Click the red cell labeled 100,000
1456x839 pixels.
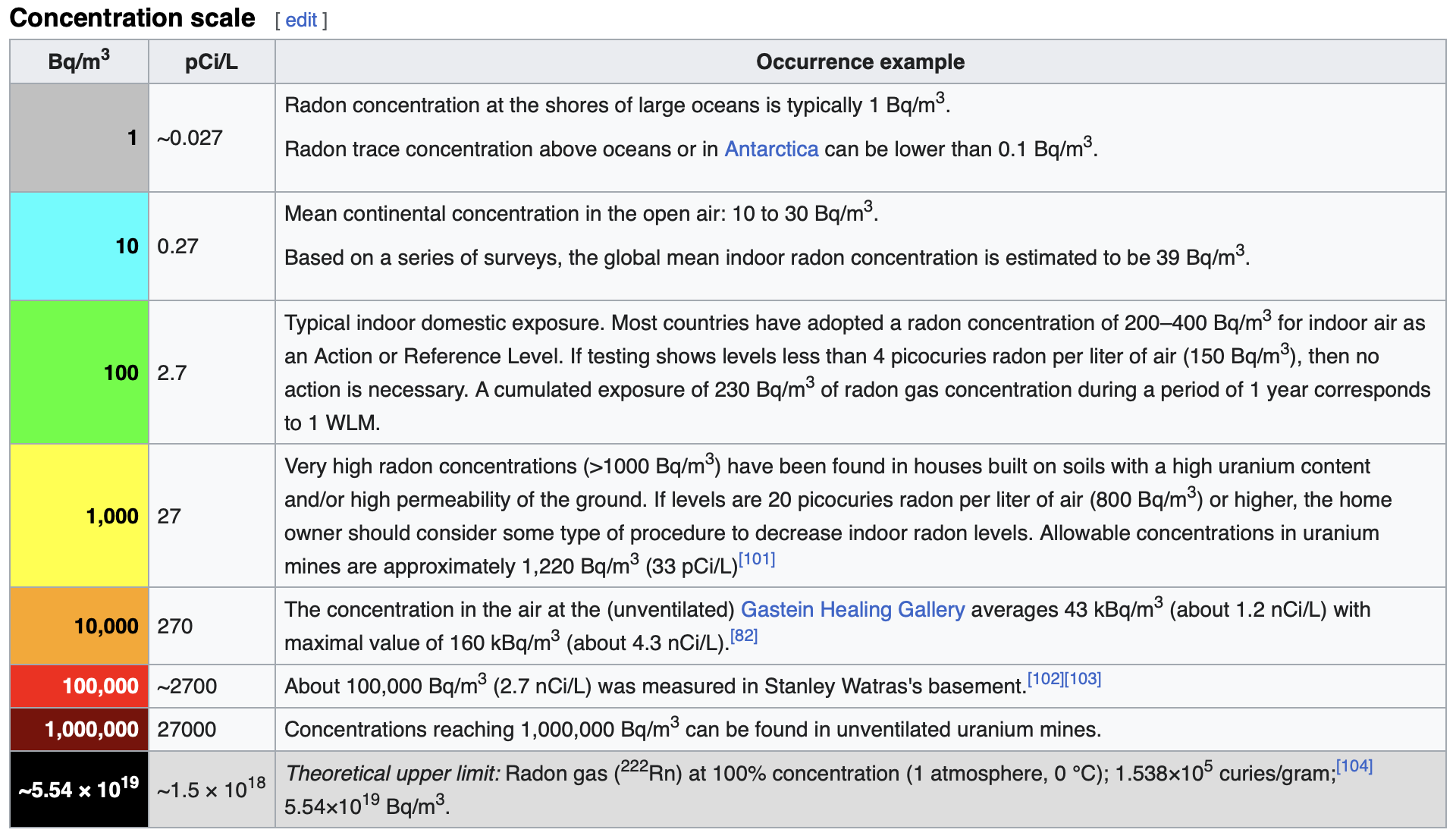coord(79,687)
